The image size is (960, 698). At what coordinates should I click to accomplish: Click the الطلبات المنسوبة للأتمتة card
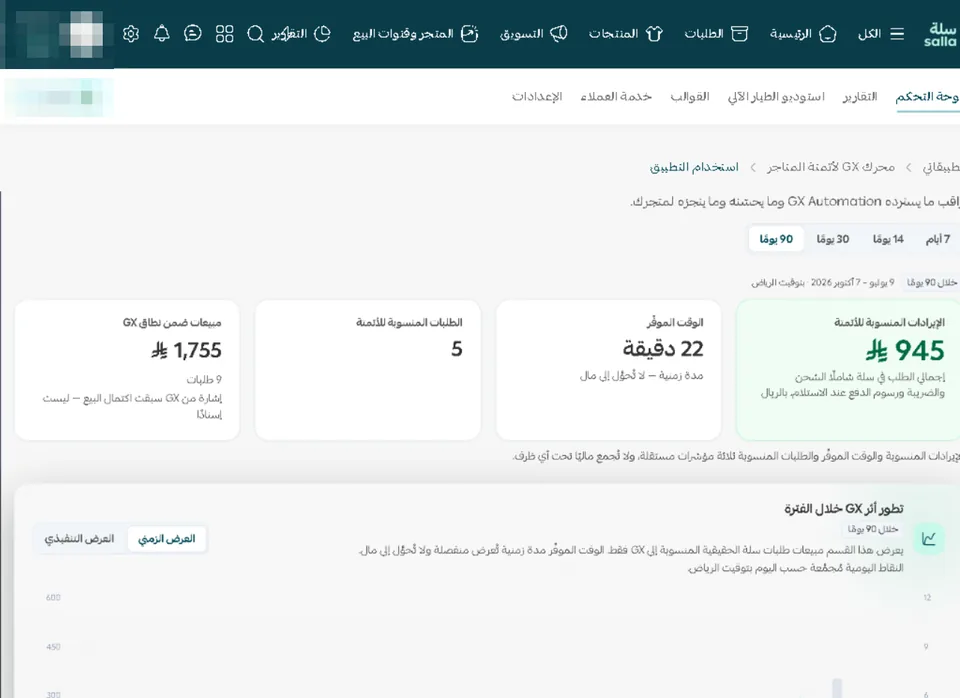(x=368, y=370)
